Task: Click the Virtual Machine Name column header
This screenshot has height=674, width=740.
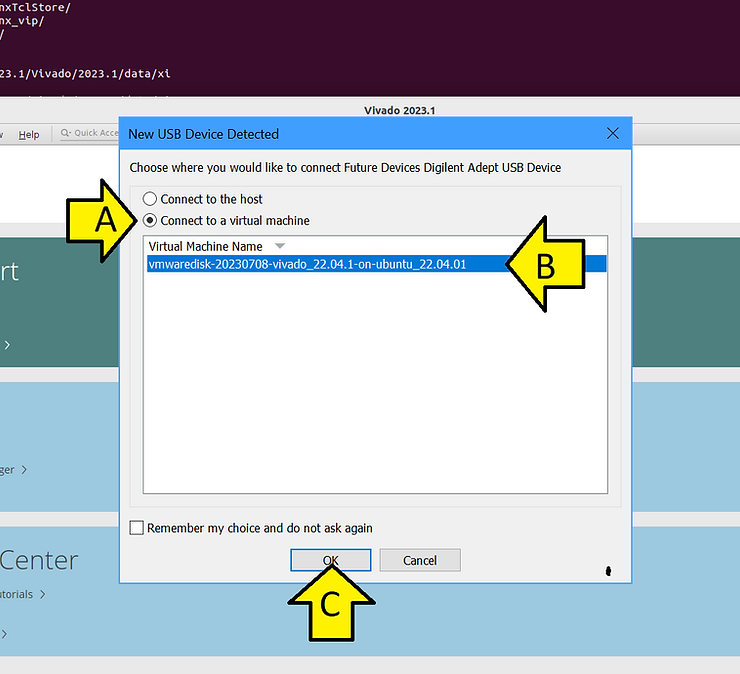Action: tap(205, 246)
